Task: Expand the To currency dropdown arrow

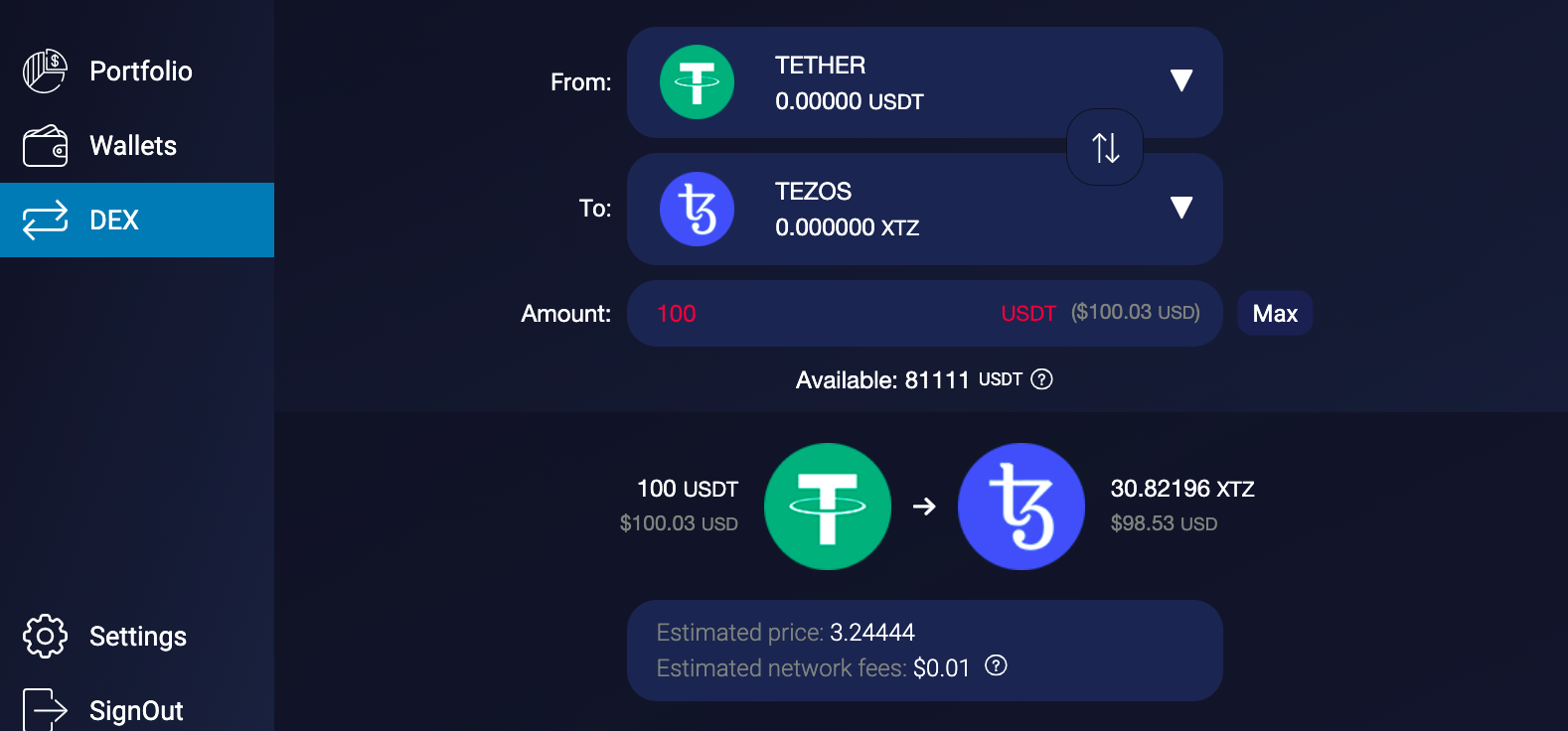Action: pyautogui.click(x=1180, y=207)
